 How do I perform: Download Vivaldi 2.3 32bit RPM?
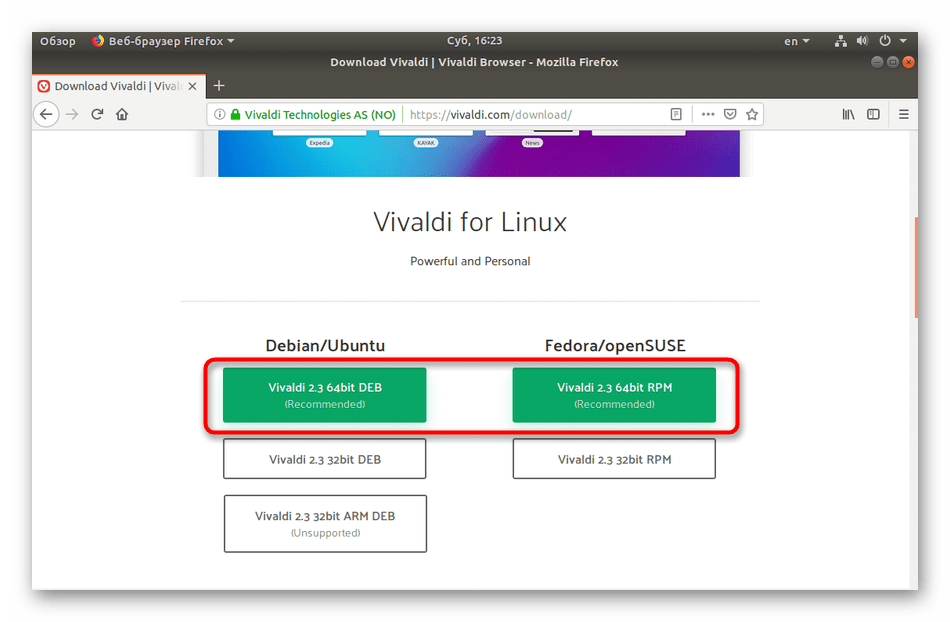[614, 460]
